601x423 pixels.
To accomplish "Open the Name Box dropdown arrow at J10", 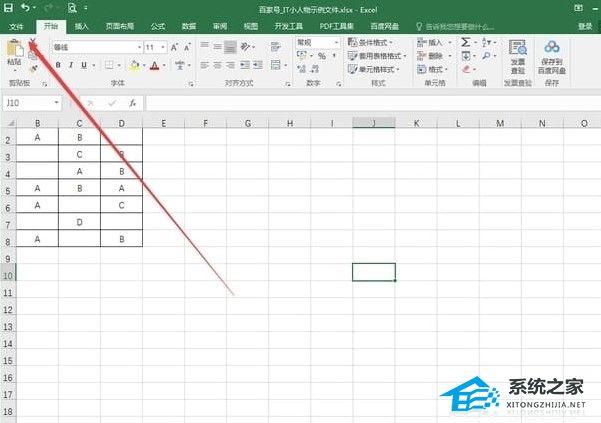I will click(x=56, y=103).
